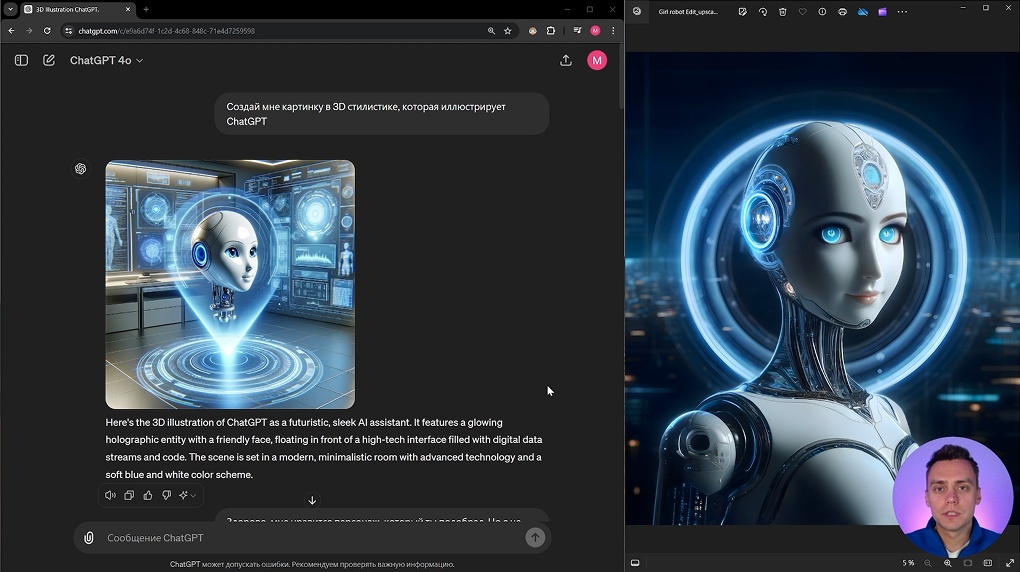Click the 'Girl robot Edit_upsca...' file name
Screen dimensions: 1020x572
coord(688,12)
